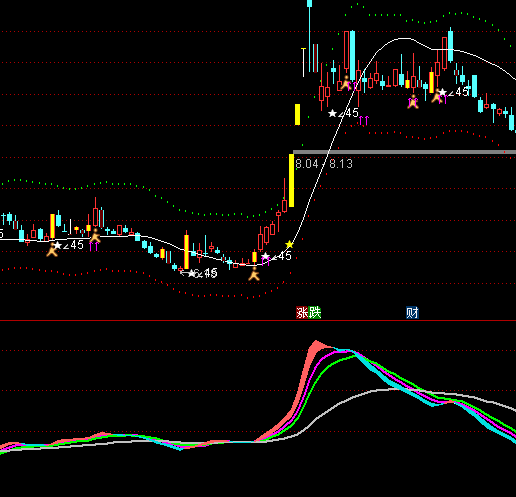Click the orange person icon at the chart trough

254,274
